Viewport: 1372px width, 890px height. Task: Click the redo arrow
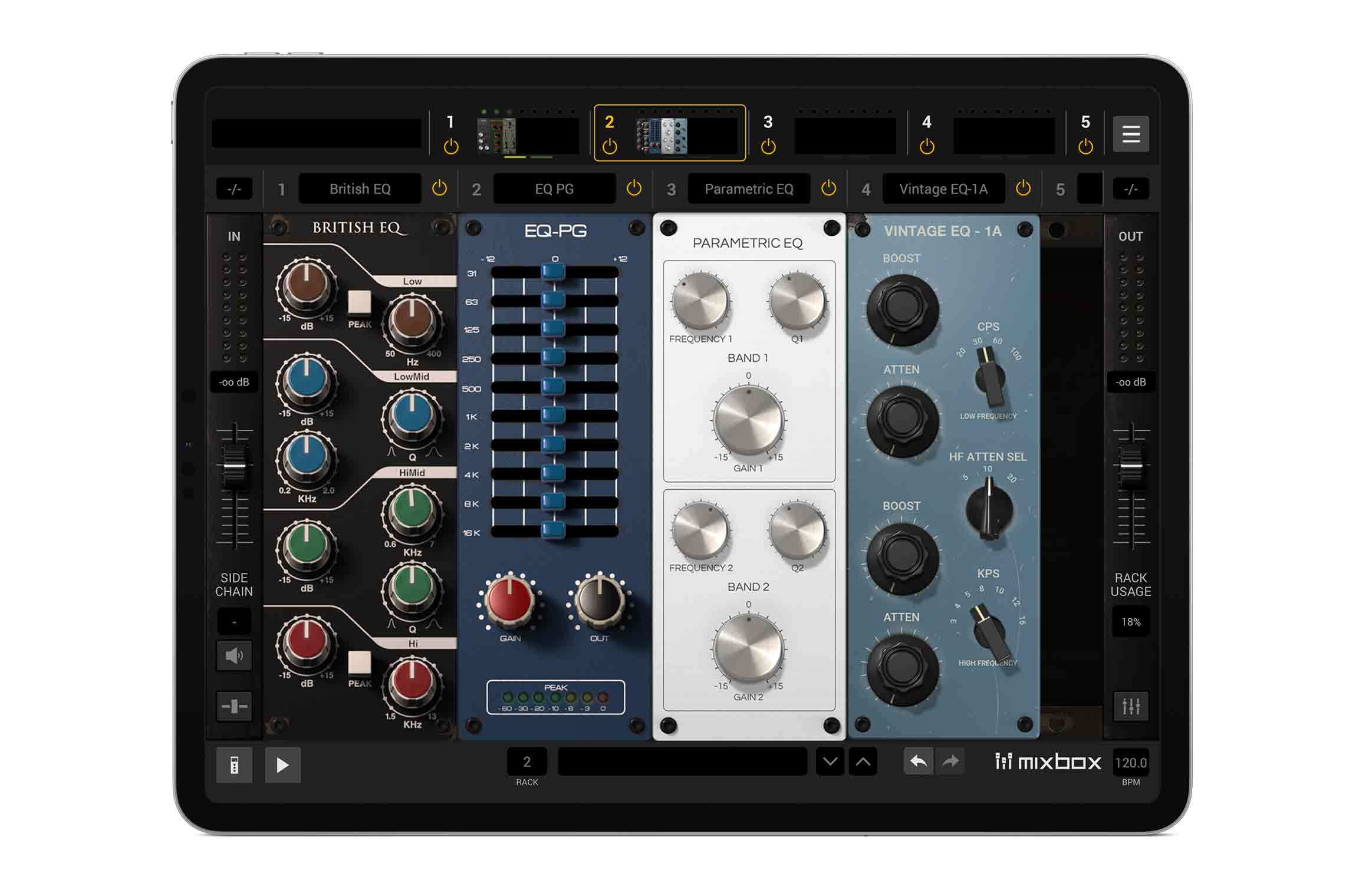click(950, 762)
